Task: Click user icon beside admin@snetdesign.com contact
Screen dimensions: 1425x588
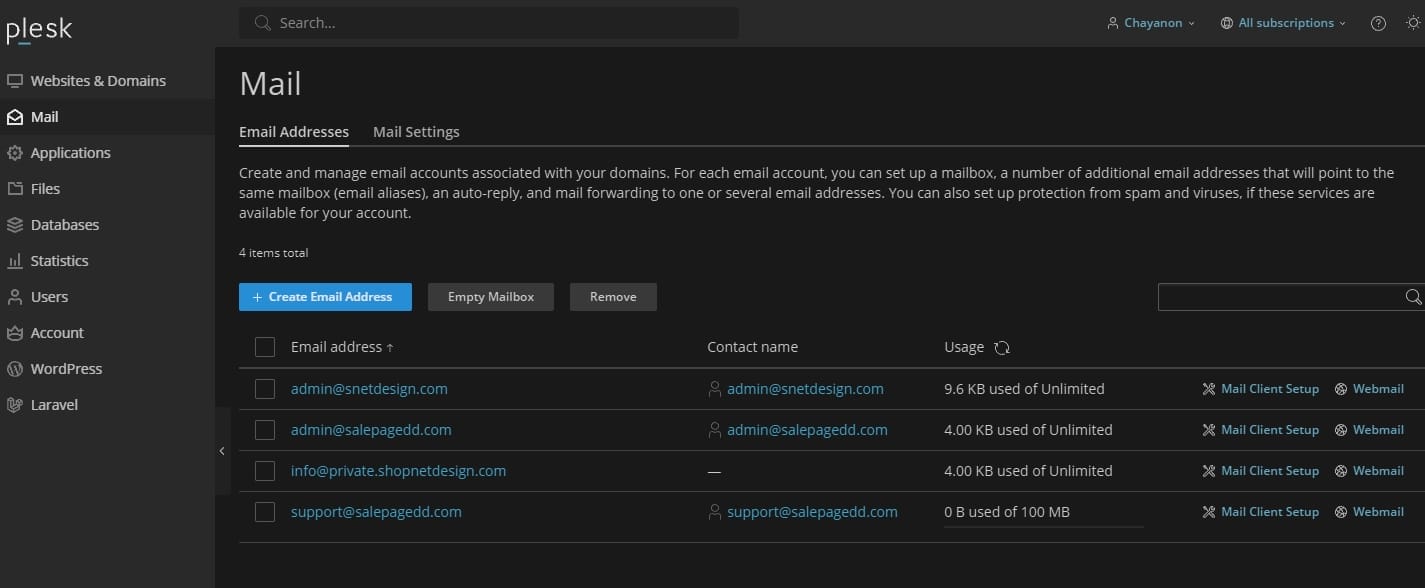Action: pyautogui.click(x=714, y=389)
